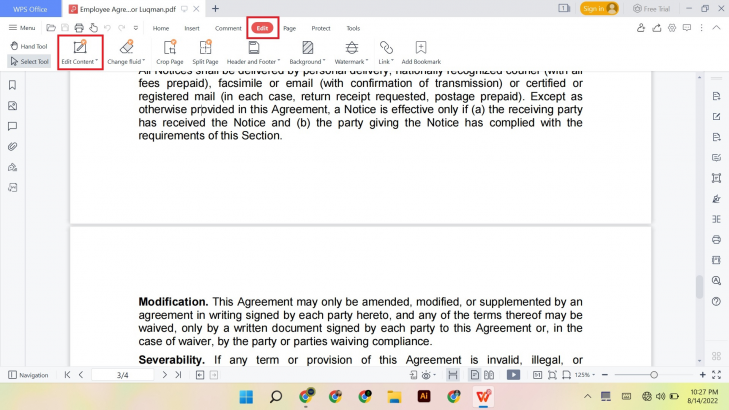Image resolution: width=729 pixels, height=410 pixels.
Task: Click the play slideshow button
Action: click(x=513, y=375)
